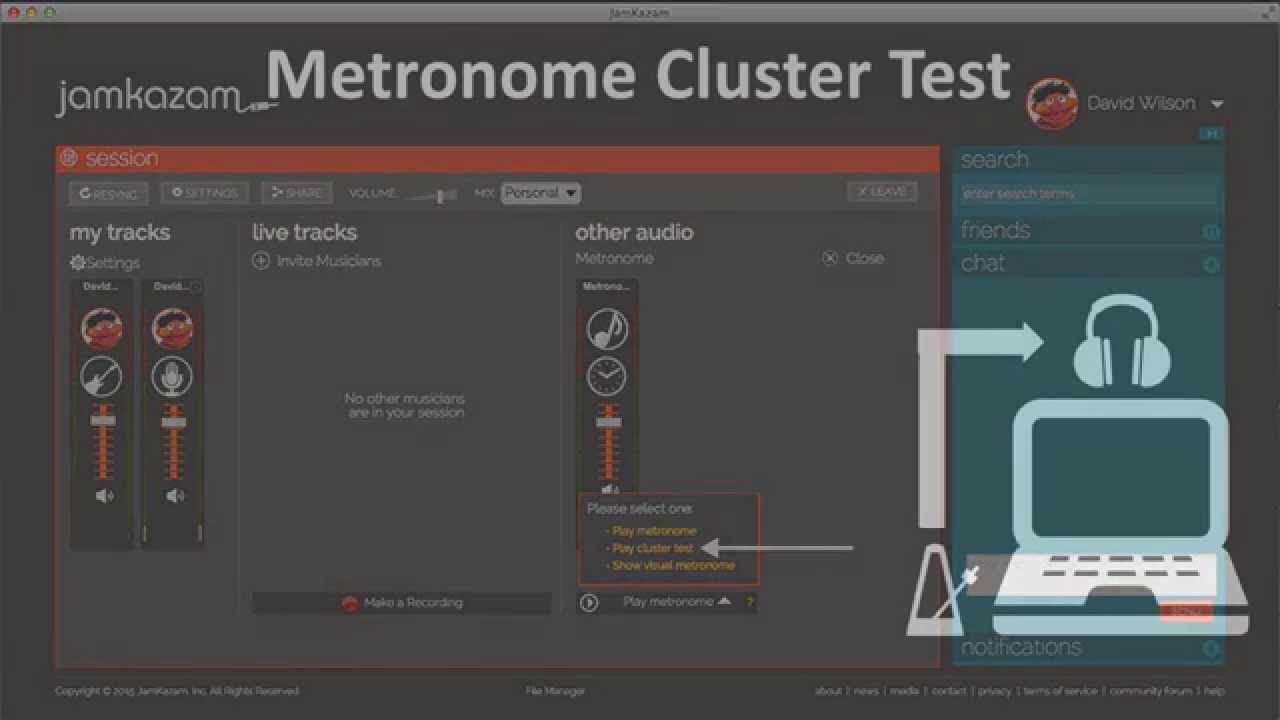Expand the chat panel header

click(1088, 263)
